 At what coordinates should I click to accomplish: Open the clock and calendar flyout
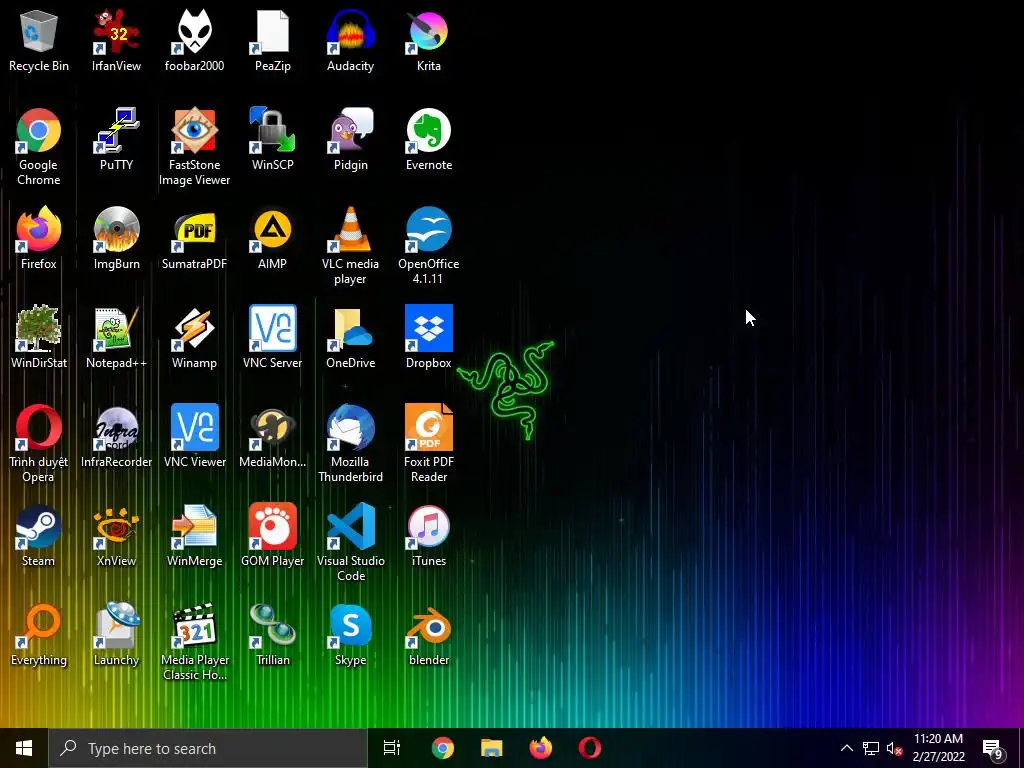click(938, 748)
